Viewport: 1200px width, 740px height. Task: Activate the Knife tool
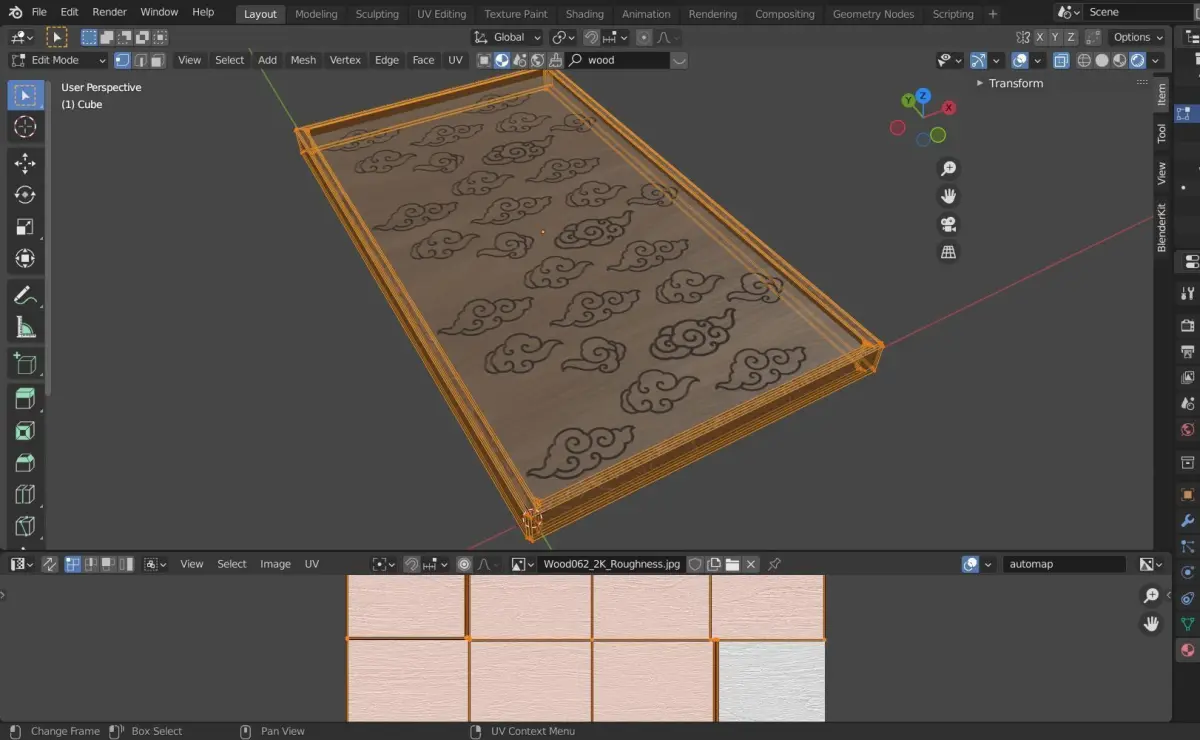coord(26,527)
